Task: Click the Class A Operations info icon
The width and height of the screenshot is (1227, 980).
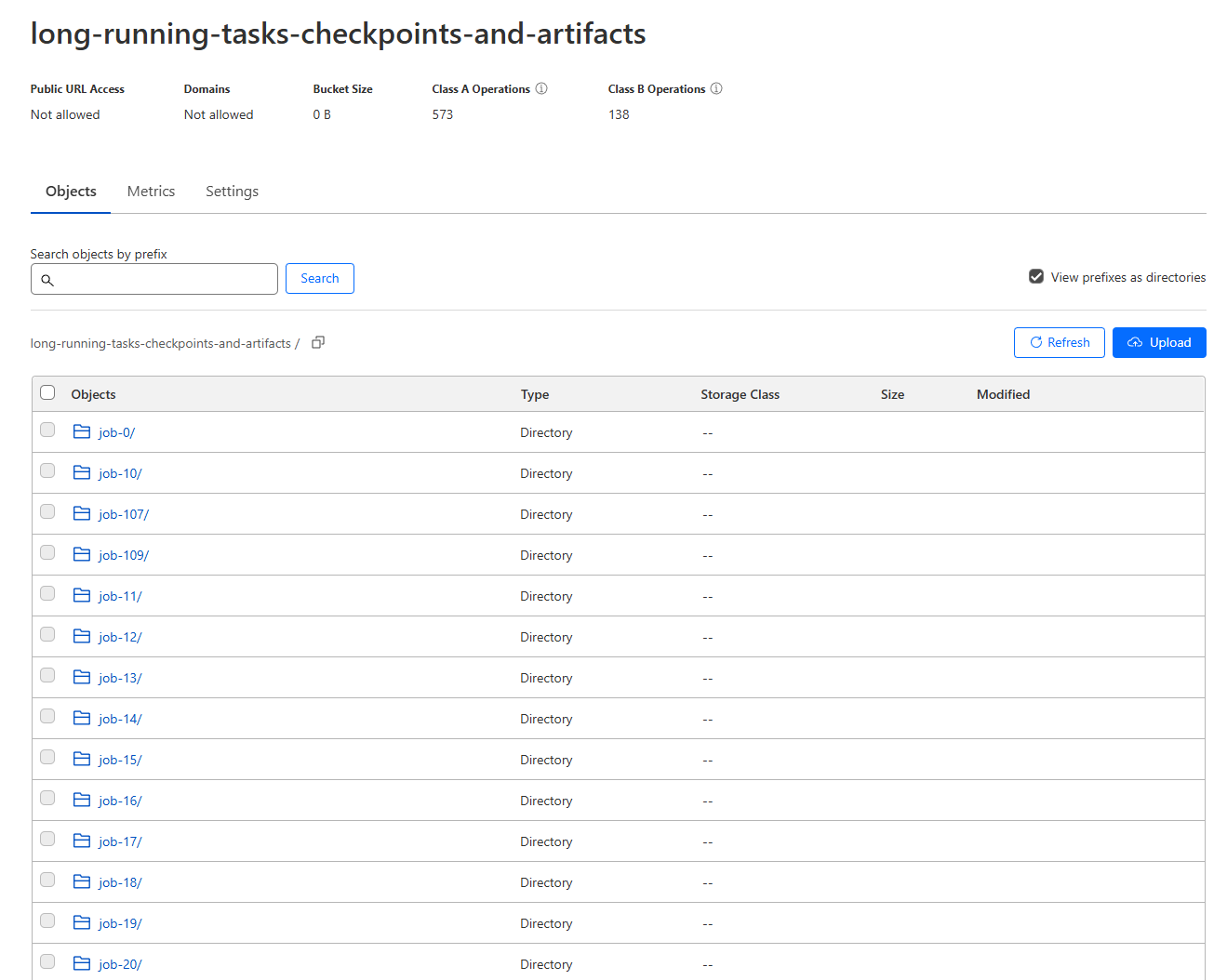Action: click(541, 89)
